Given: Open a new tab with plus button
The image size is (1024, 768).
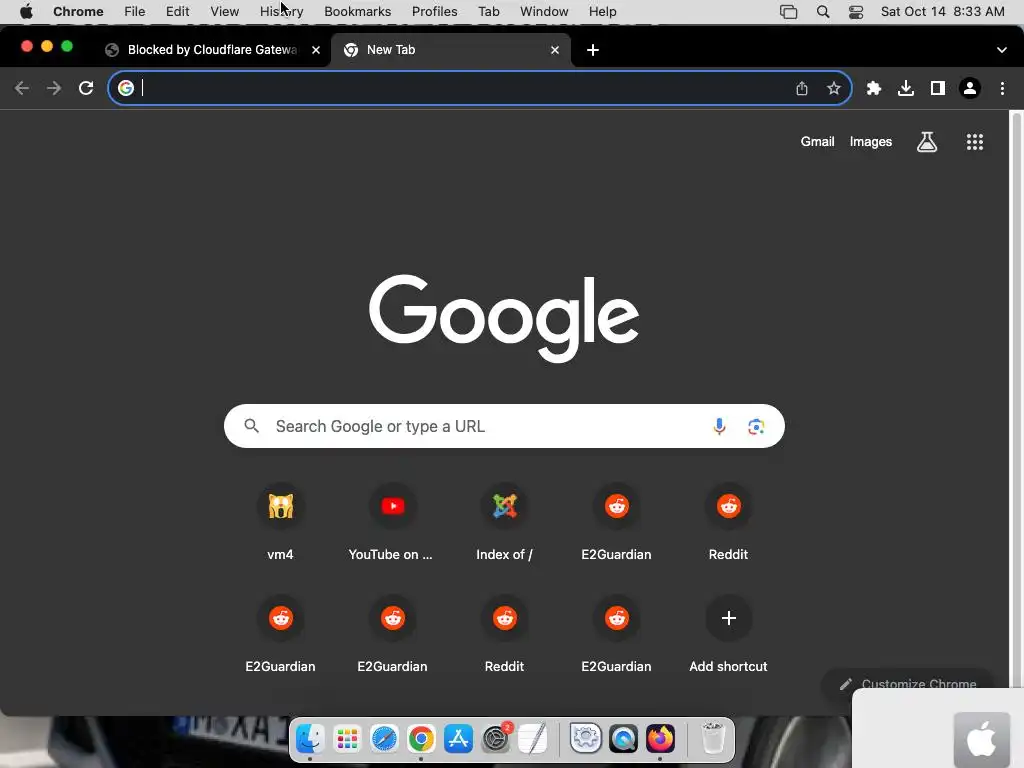Looking at the screenshot, I should pos(592,50).
